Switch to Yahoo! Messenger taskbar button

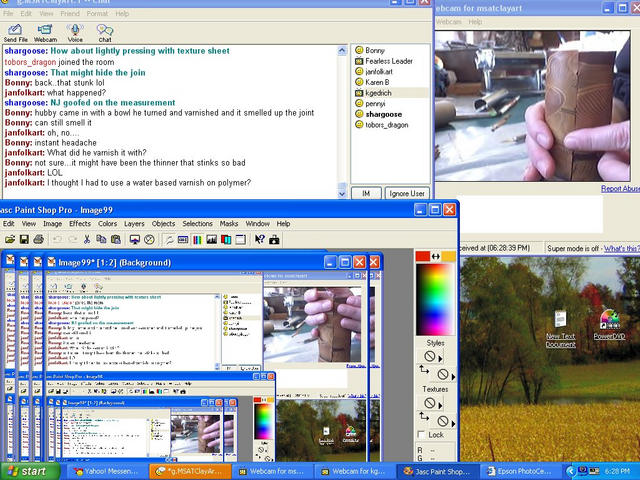pos(105,471)
